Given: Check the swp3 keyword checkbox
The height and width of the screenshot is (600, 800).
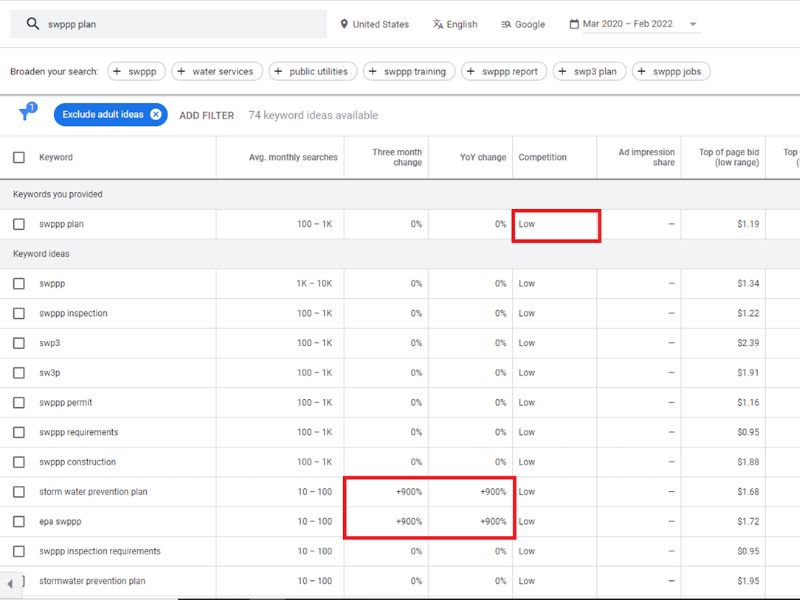Looking at the screenshot, I should [19, 343].
